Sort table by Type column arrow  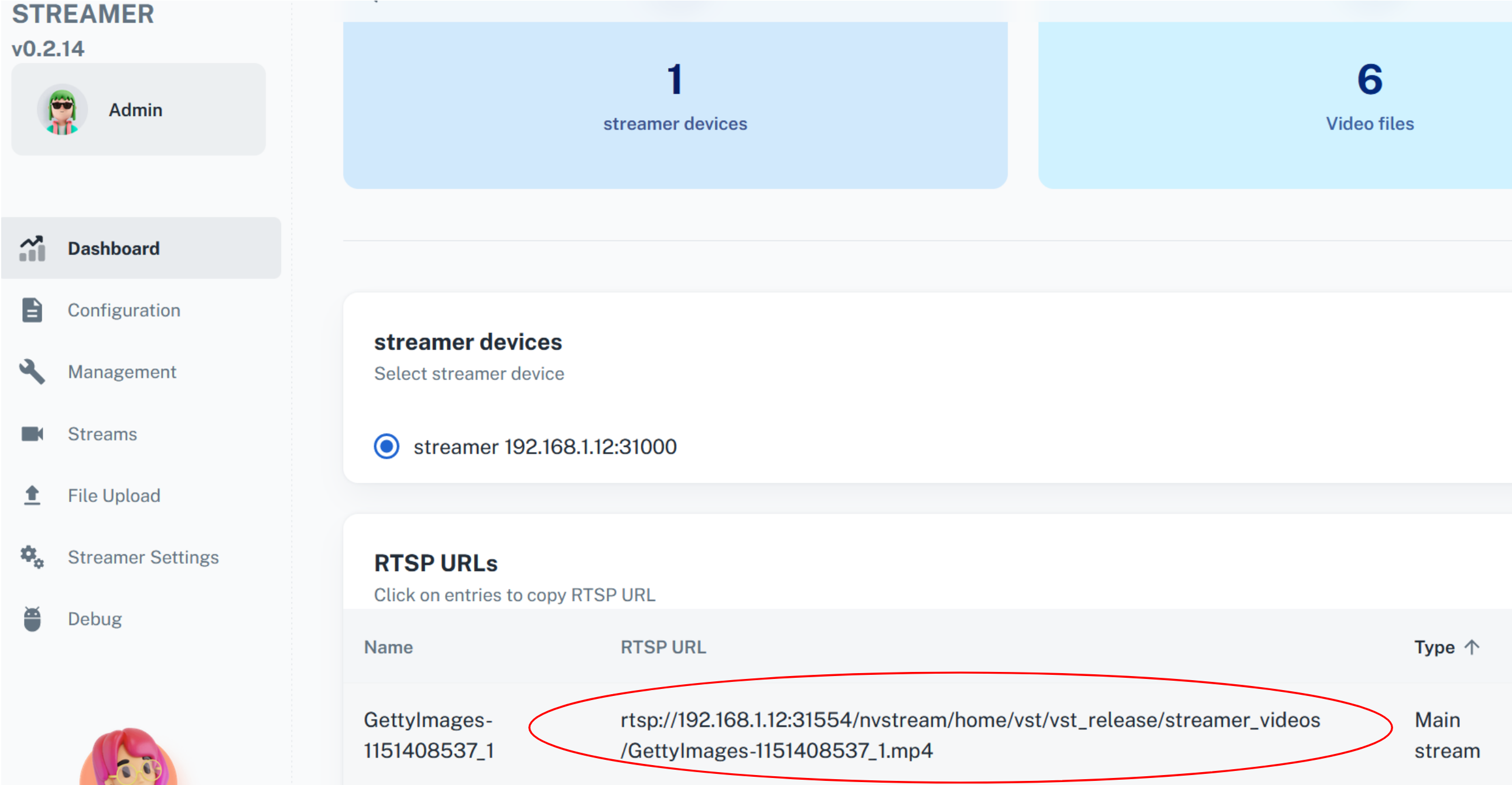point(1472,647)
